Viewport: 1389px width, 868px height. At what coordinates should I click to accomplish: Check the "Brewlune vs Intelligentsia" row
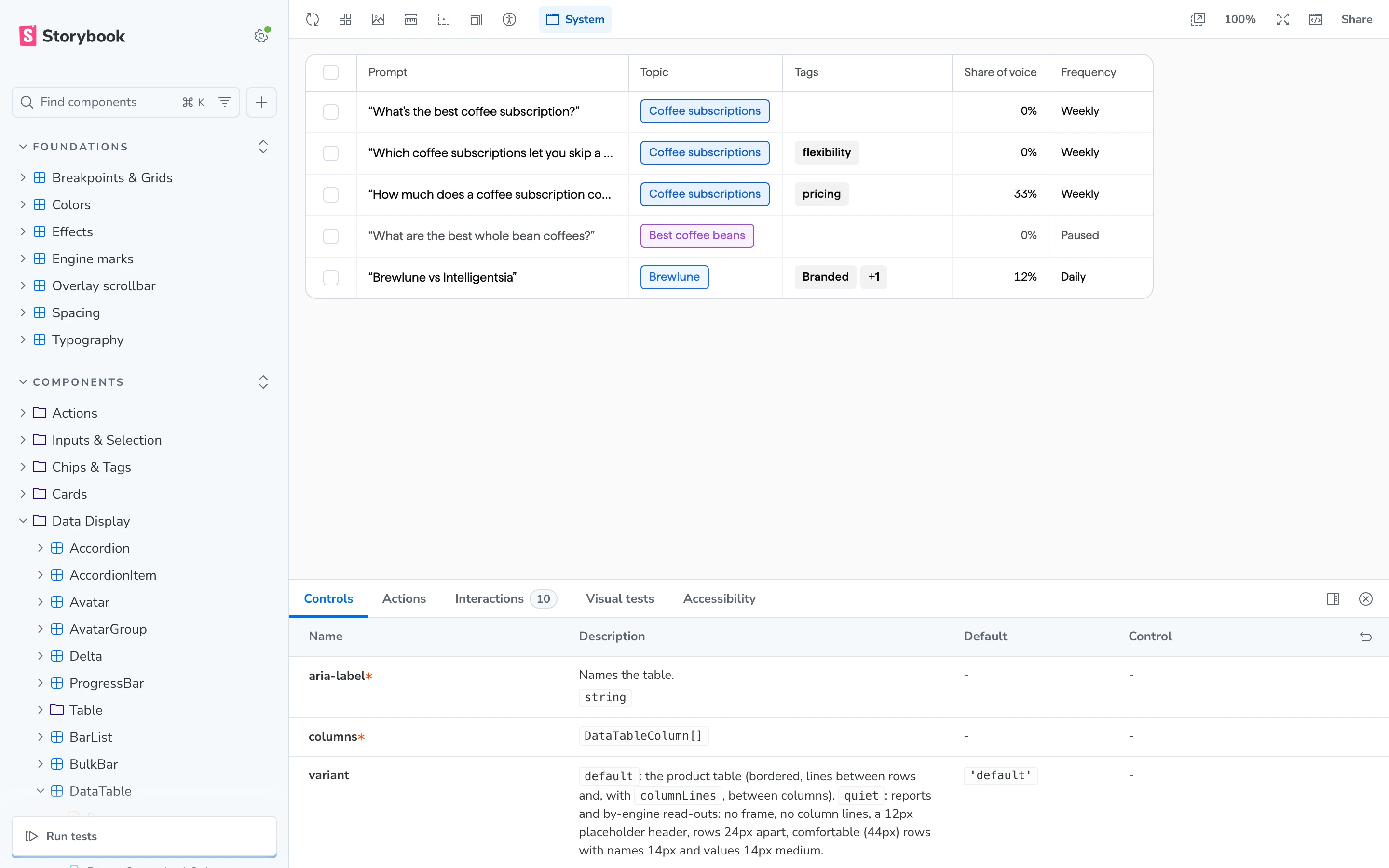pyautogui.click(x=330, y=277)
